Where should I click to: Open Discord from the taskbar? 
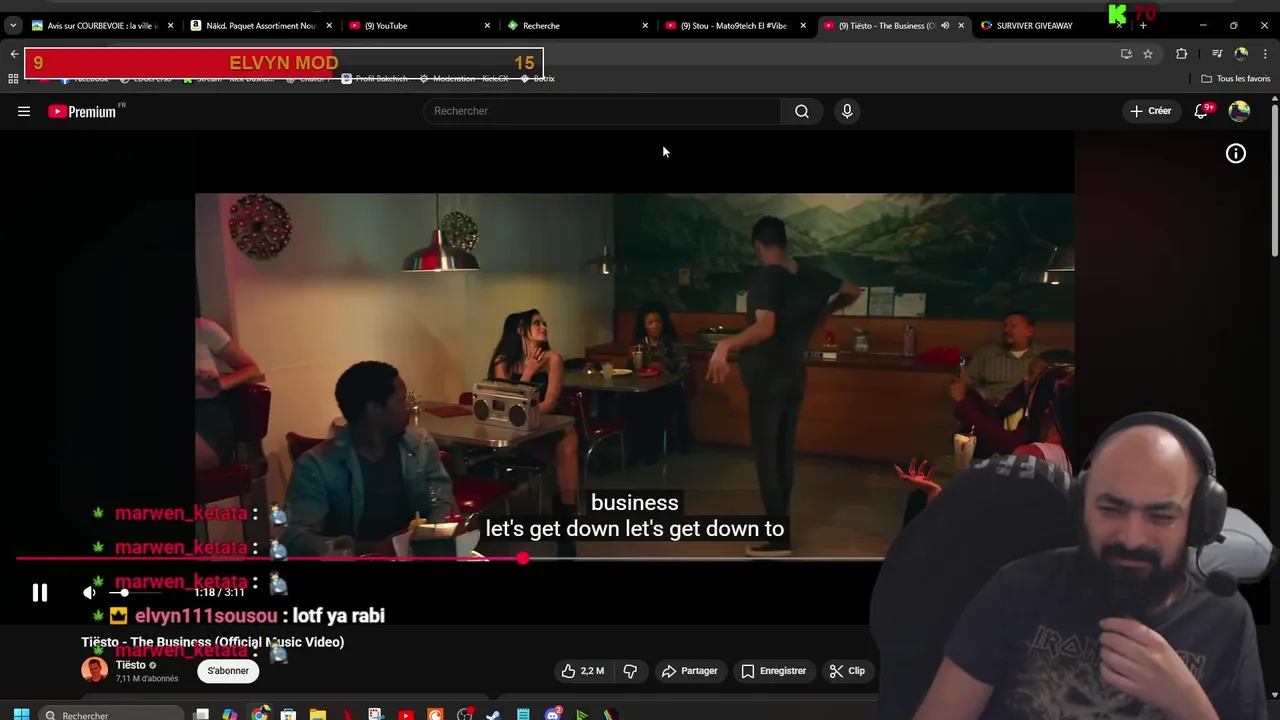[x=553, y=714]
